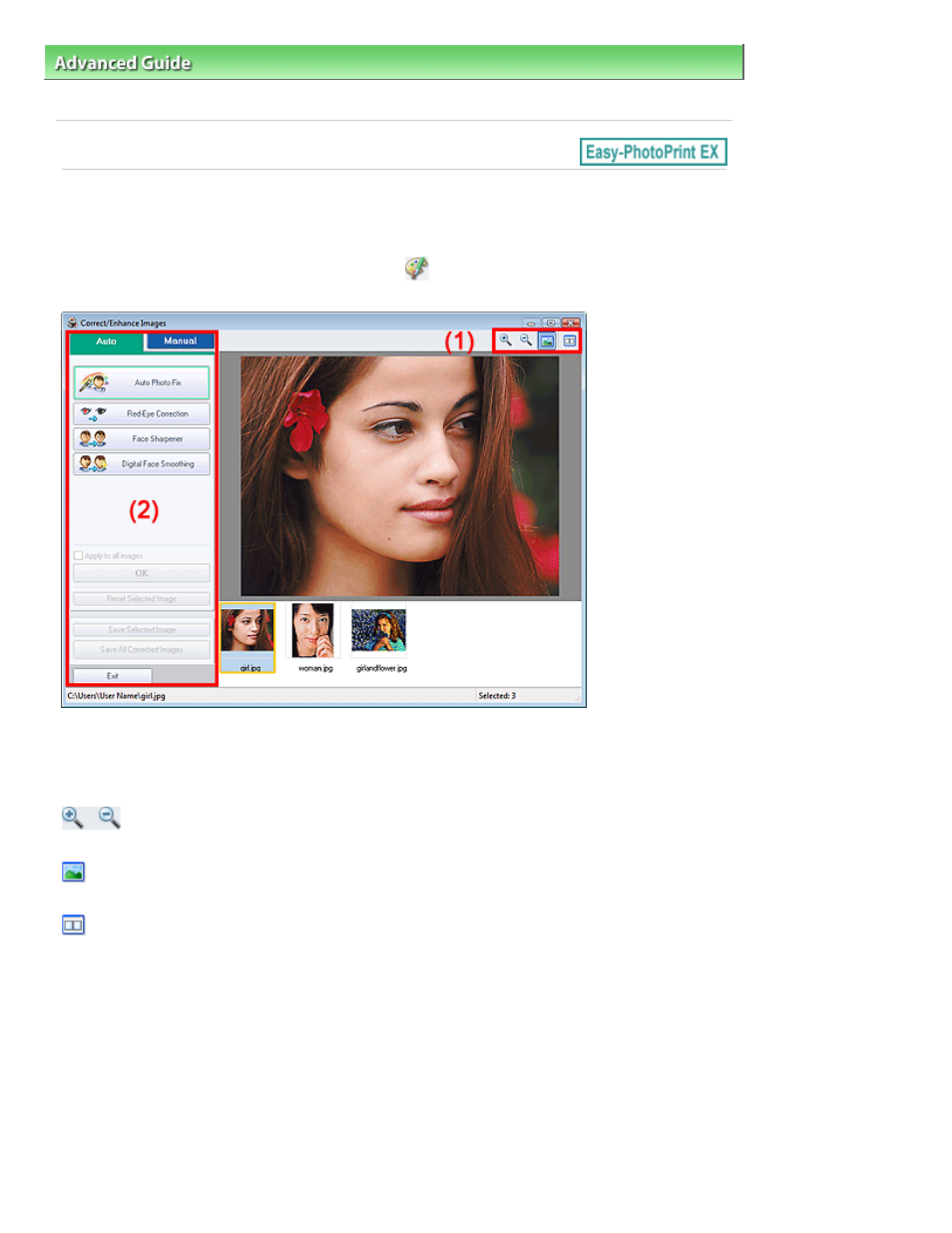The height and width of the screenshot is (1233, 952).
Task: Click the Correct/Enhance Images title bar app icon
Action: click(72, 322)
